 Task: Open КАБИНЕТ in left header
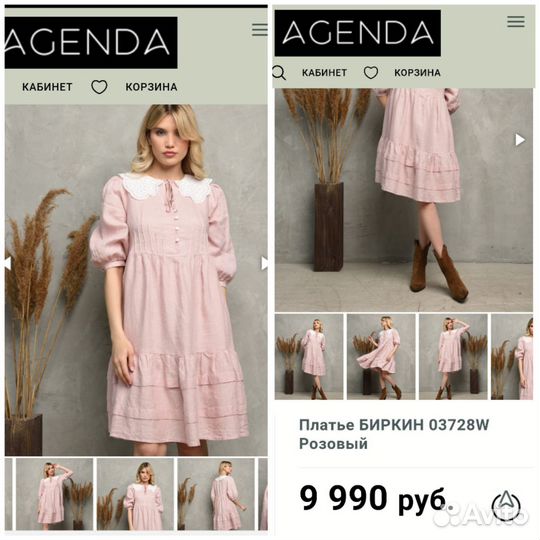click(x=47, y=87)
